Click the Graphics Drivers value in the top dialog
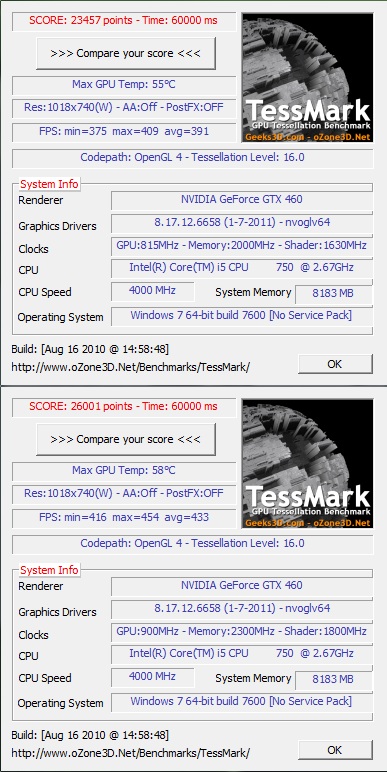 coord(241,223)
